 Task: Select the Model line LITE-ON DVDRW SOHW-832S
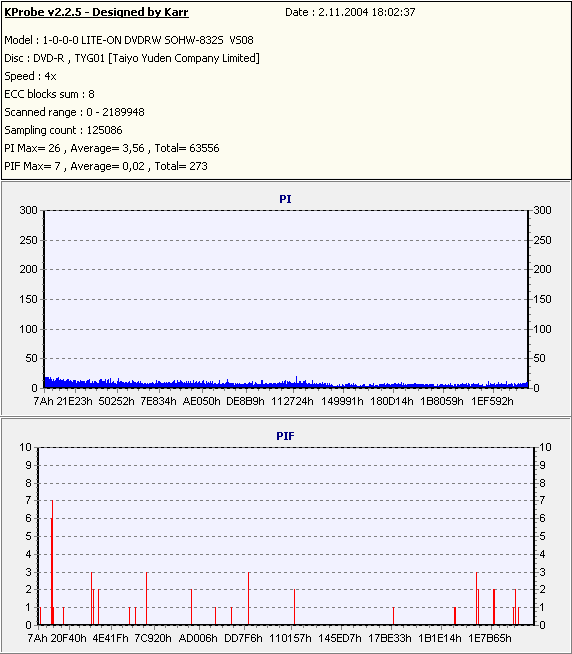(129, 40)
